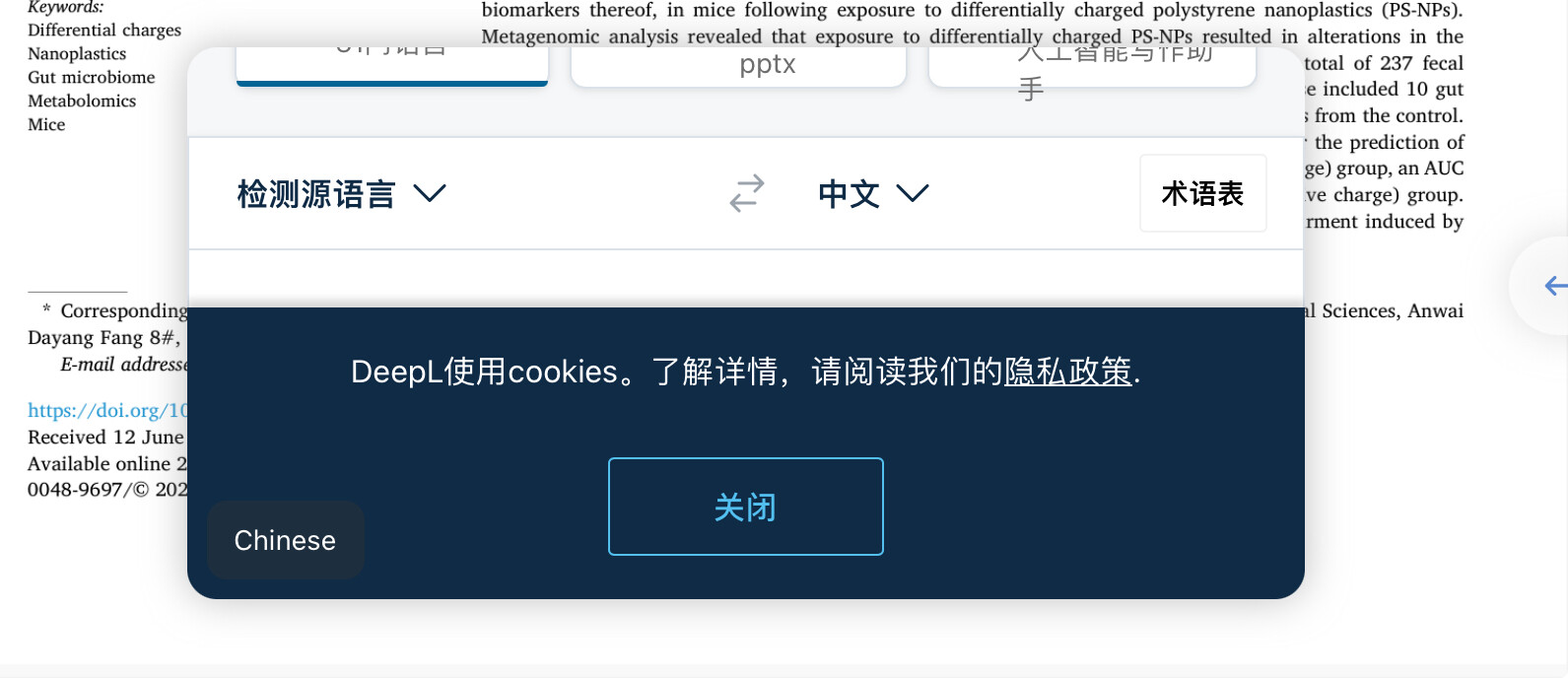
Task: Expand the chevron beside 检测源语言
Action: (x=430, y=192)
